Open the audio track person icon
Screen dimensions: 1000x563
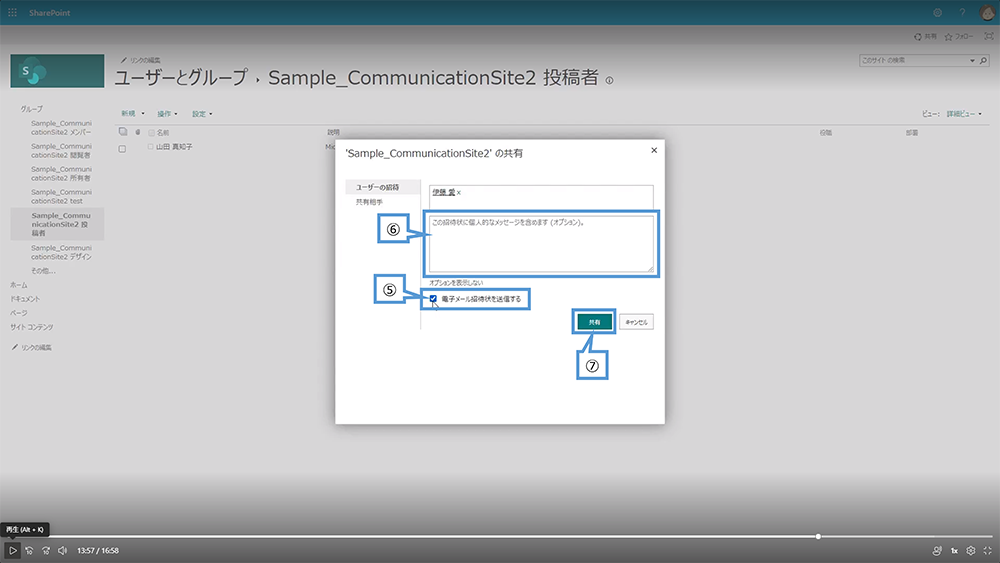pos(937,550)
